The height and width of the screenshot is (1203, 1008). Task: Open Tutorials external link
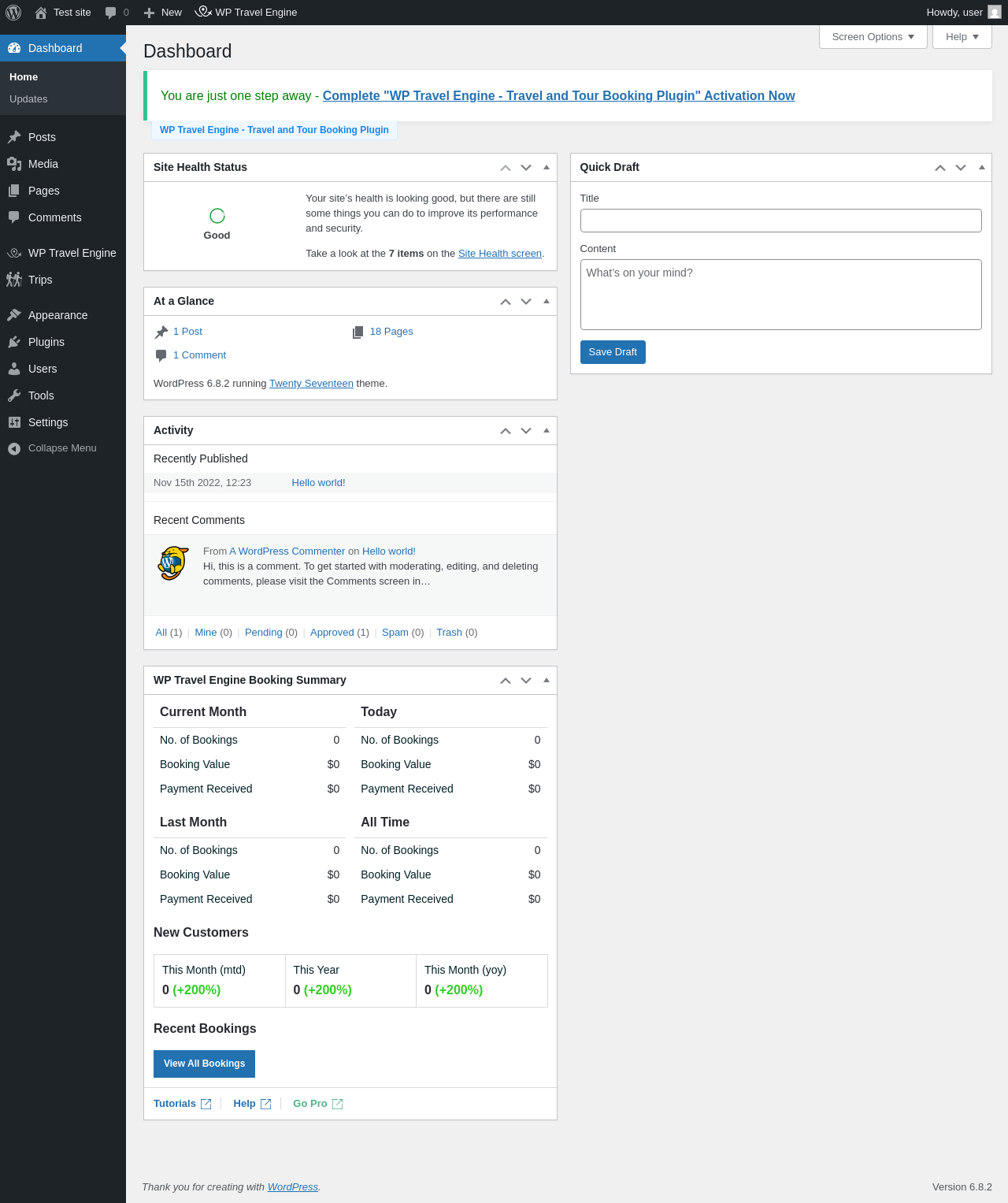tap(182, 1104)
